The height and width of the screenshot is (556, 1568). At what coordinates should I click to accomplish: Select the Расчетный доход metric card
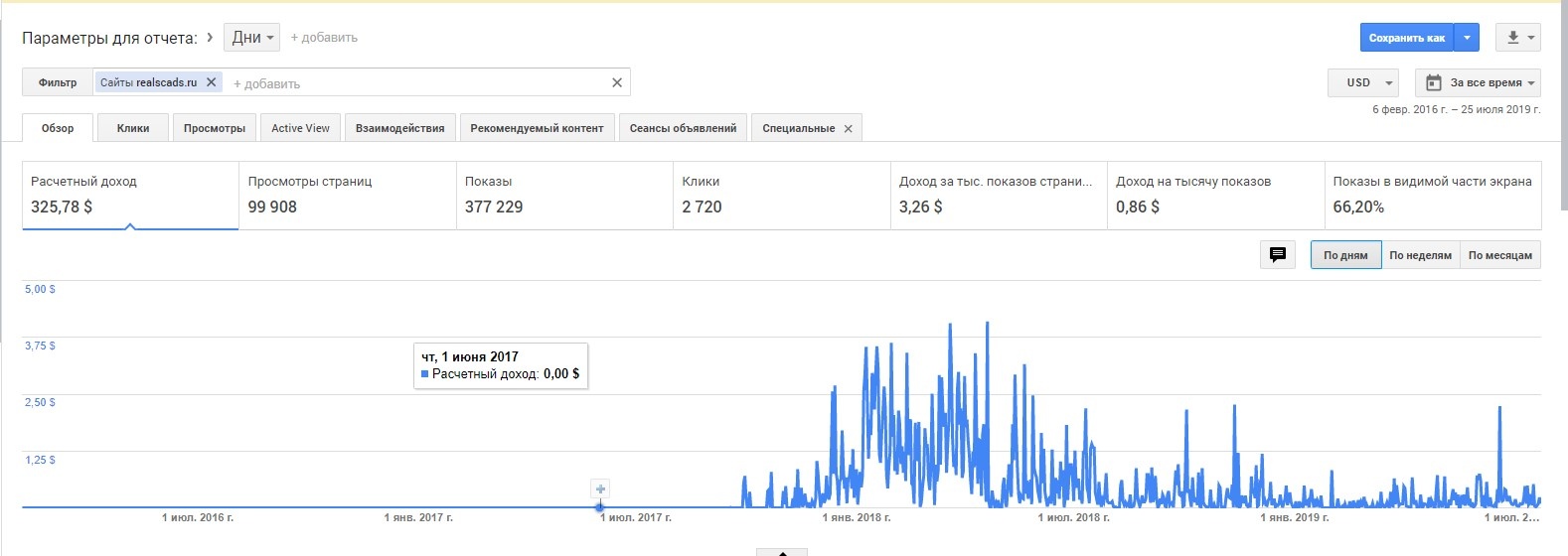click(x=130, y=196)
